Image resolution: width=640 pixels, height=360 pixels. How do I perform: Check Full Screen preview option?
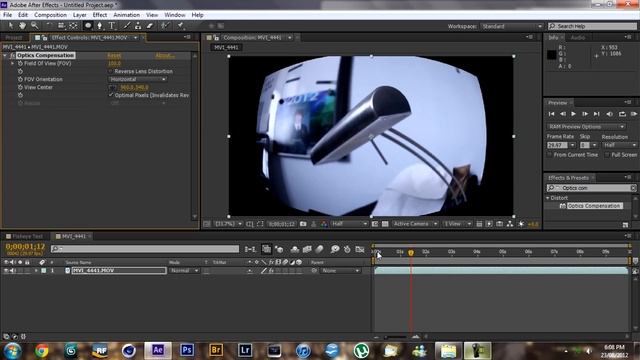(x=607, y=155)
